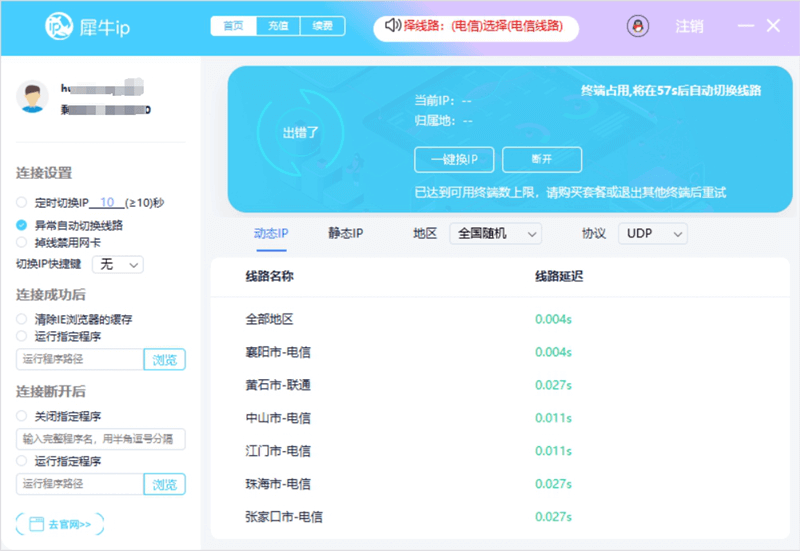Enable 运行指定程序 under 连接断开后
Screen dimensions: 800x551
(x=21, y=461)
